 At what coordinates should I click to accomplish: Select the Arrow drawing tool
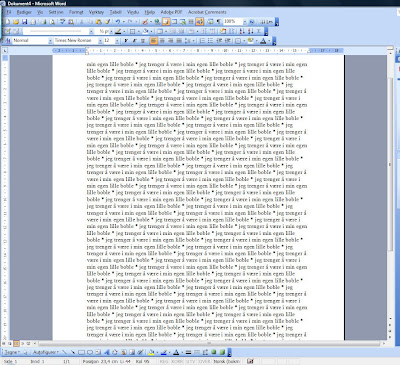73,352
